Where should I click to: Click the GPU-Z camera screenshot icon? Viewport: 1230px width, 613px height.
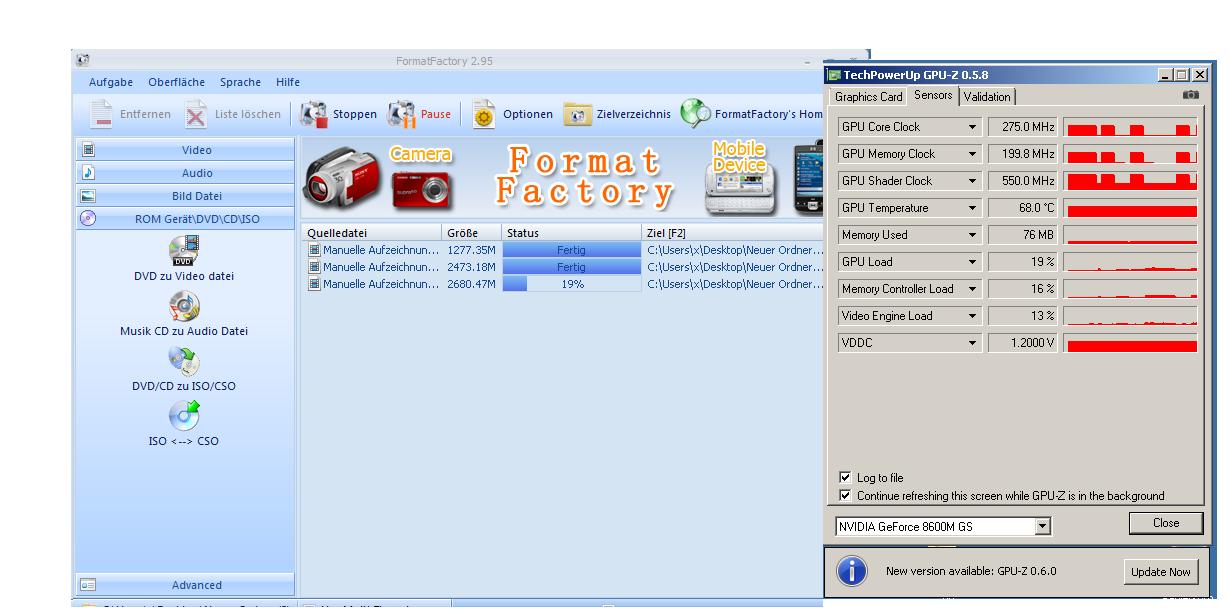[x=1190, y=95]
